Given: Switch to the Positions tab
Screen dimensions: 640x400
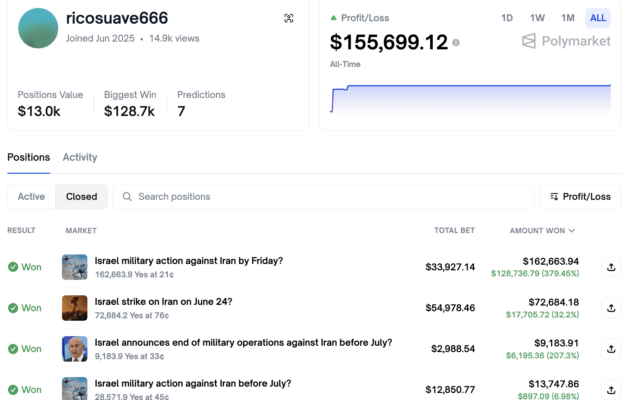Looking at the screenshot, I should tap(28, 157).
